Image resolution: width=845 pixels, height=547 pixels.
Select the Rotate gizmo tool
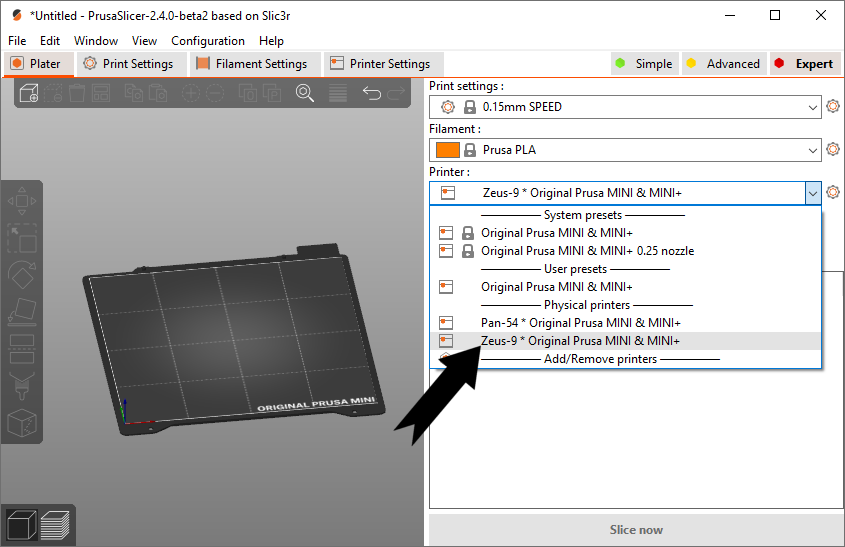(x=22, y=275)
